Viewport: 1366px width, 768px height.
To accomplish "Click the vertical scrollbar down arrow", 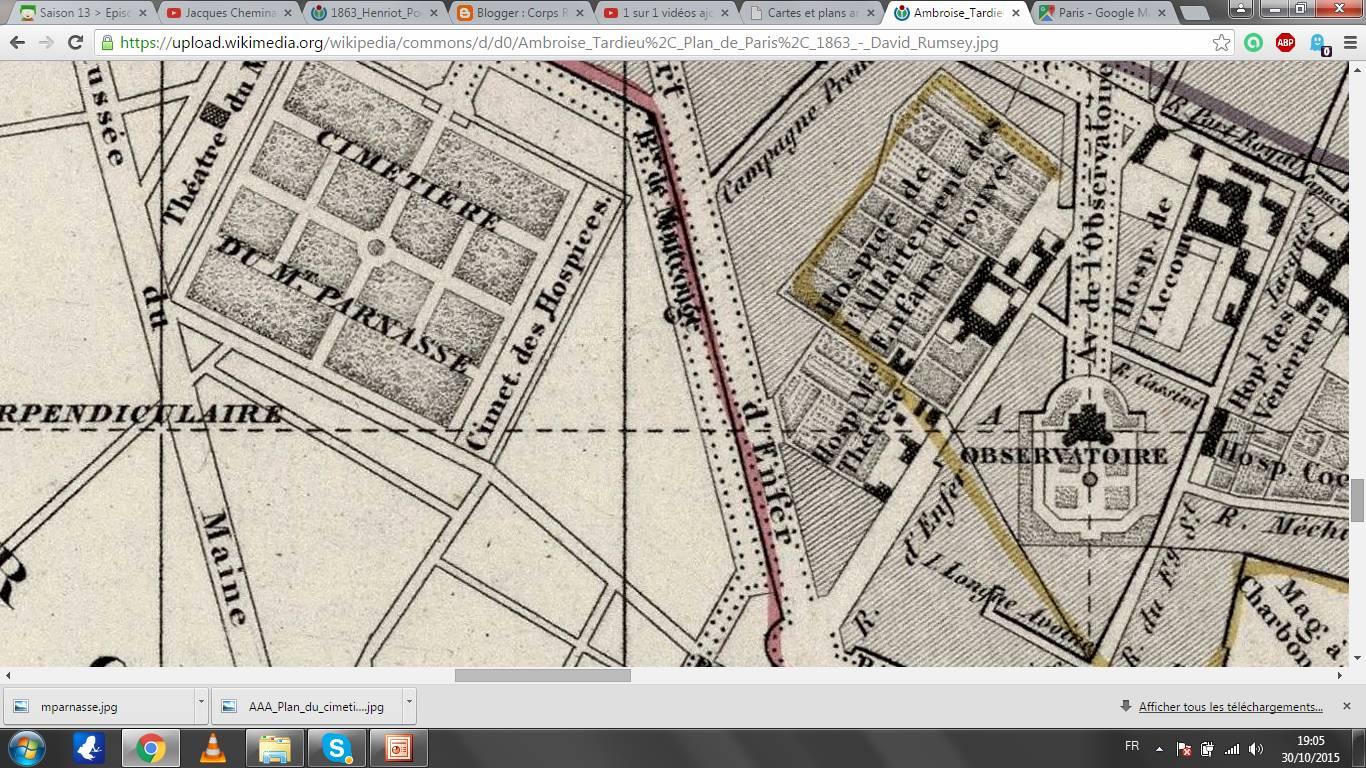I will (x=1357, y=659).
